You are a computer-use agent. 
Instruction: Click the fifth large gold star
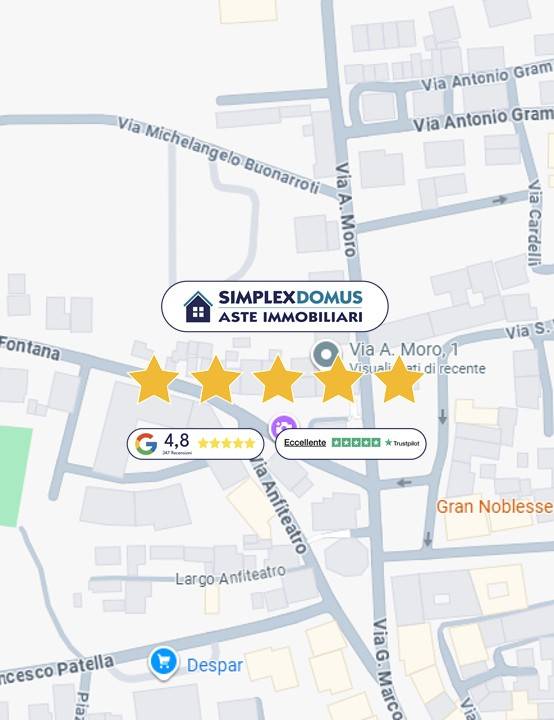coord(399,380)
